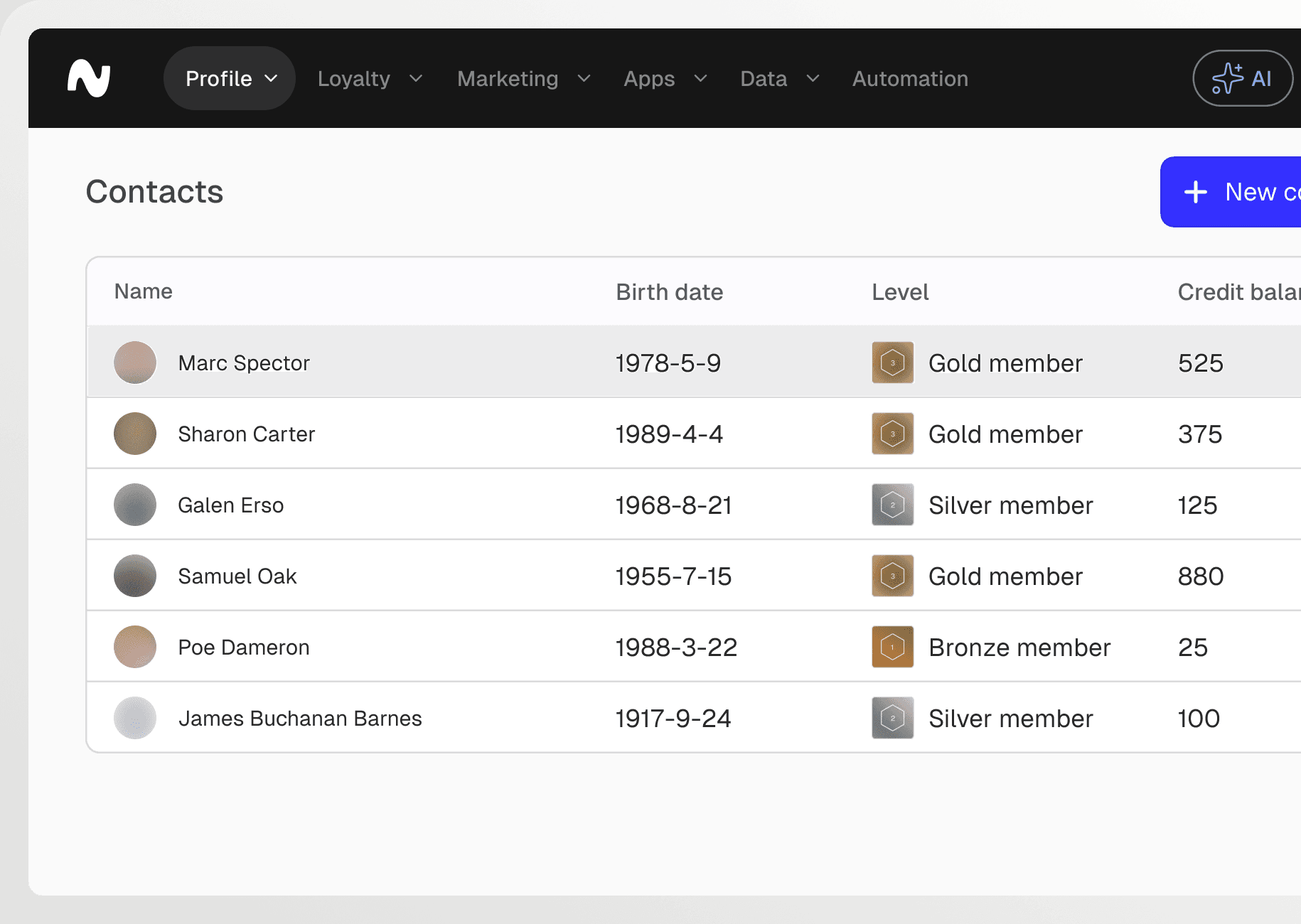Click the Name column header
The height and width of the screenshot is (924, 1301).
pyautogui.click(x=144, y=291)
